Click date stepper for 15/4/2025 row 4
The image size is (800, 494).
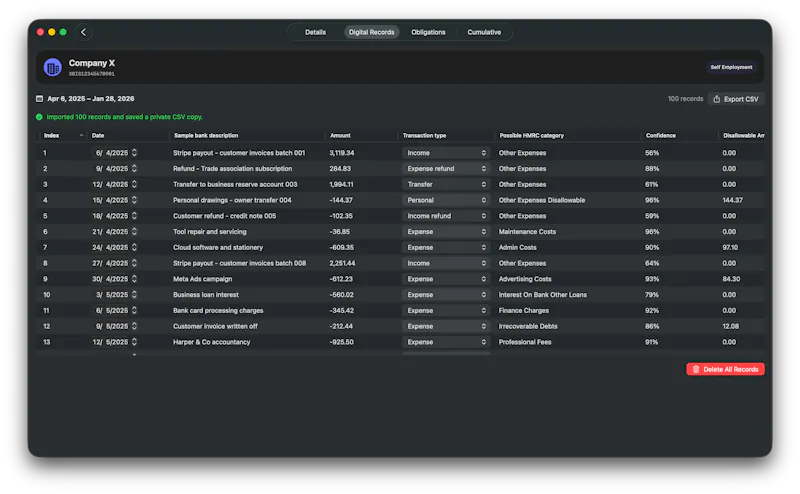tap(134, 200)
